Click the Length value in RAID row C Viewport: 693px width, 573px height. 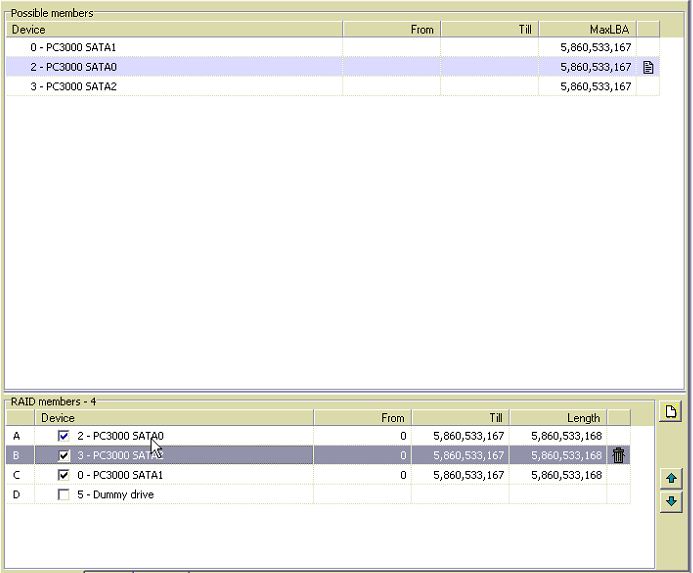point(566,475)
